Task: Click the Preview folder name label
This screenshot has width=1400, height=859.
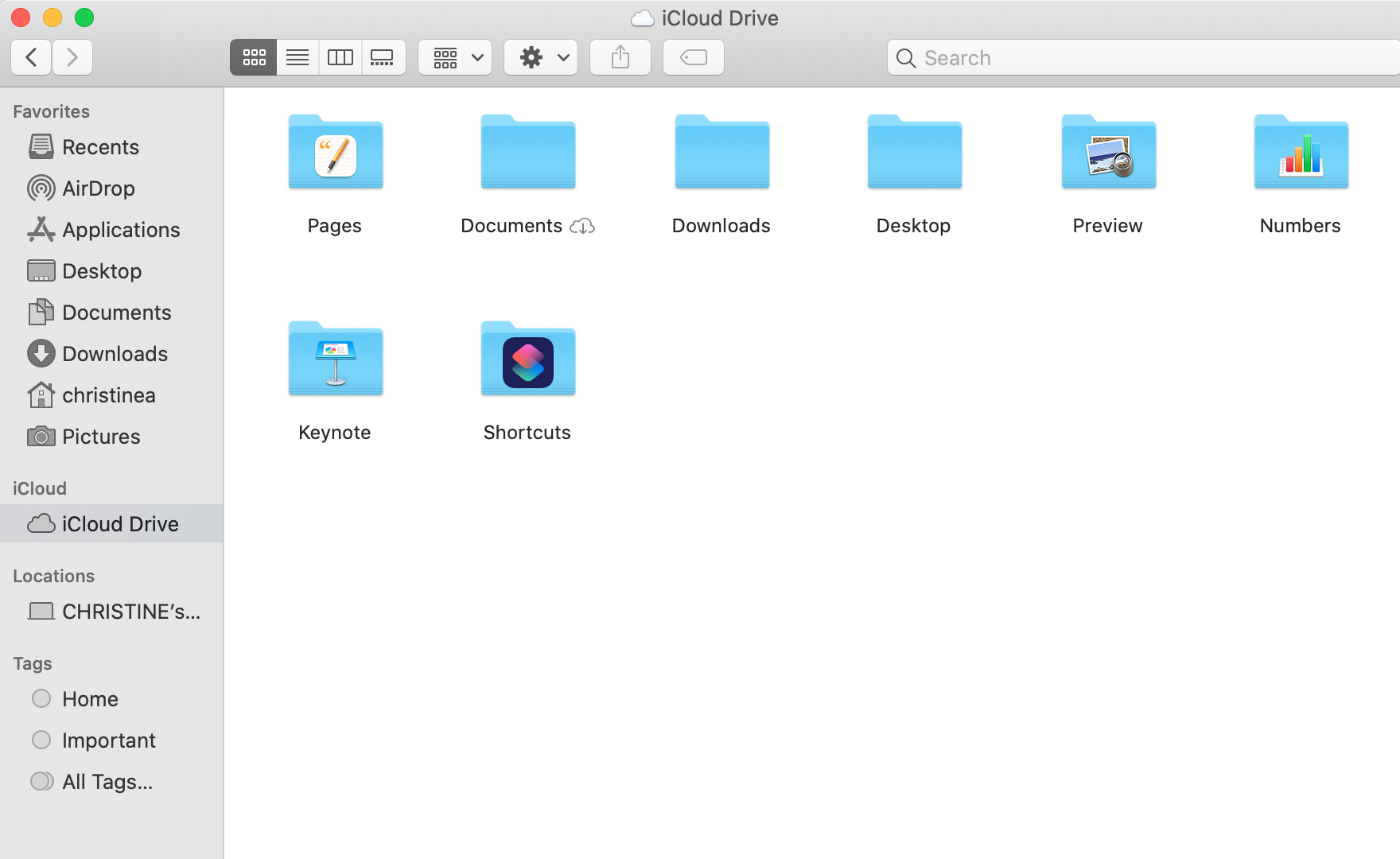Action: point(1108,226)
